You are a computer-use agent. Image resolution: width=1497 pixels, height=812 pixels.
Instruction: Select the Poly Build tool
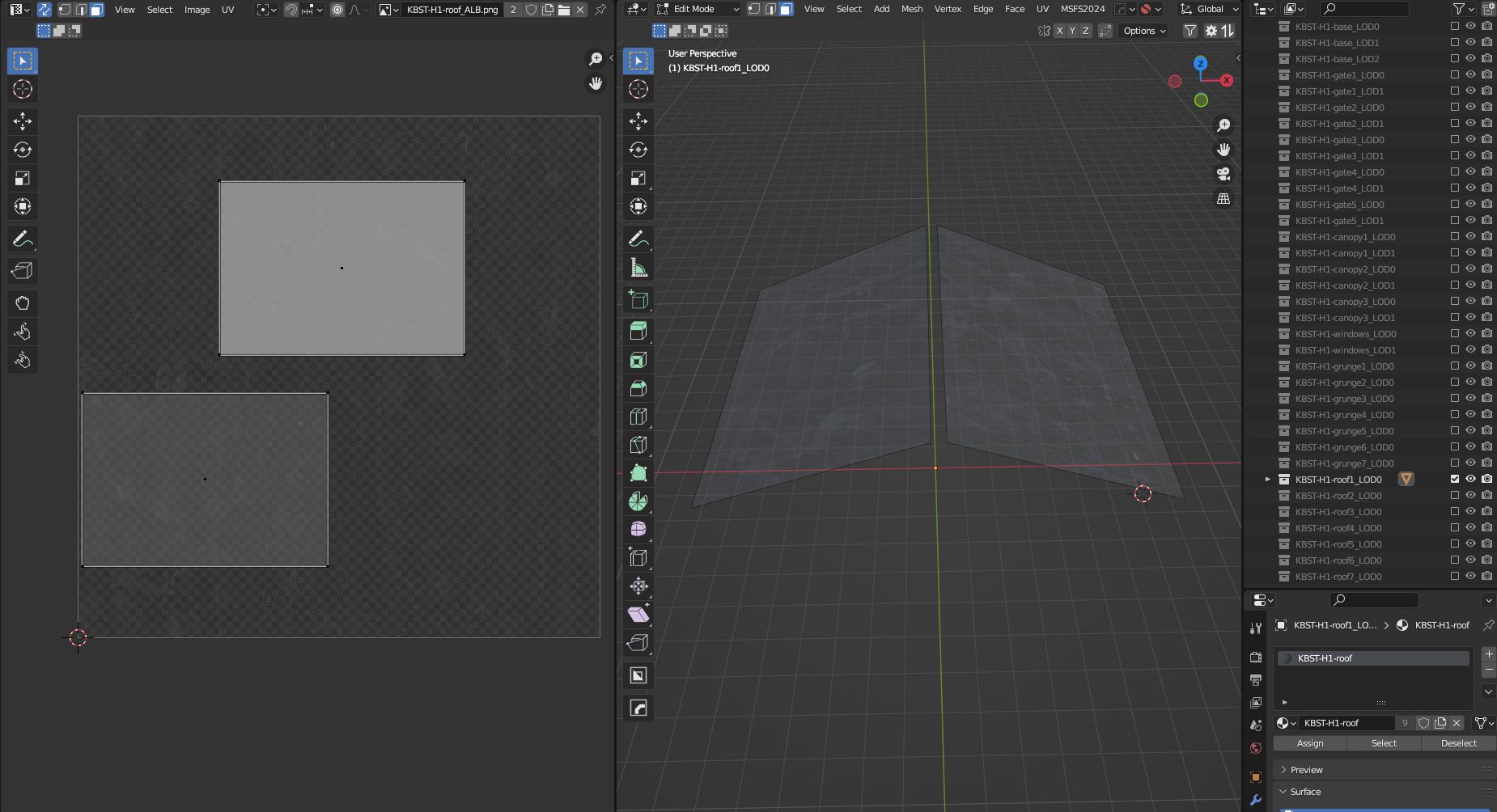pyautogui.click(x=638, y=473)
